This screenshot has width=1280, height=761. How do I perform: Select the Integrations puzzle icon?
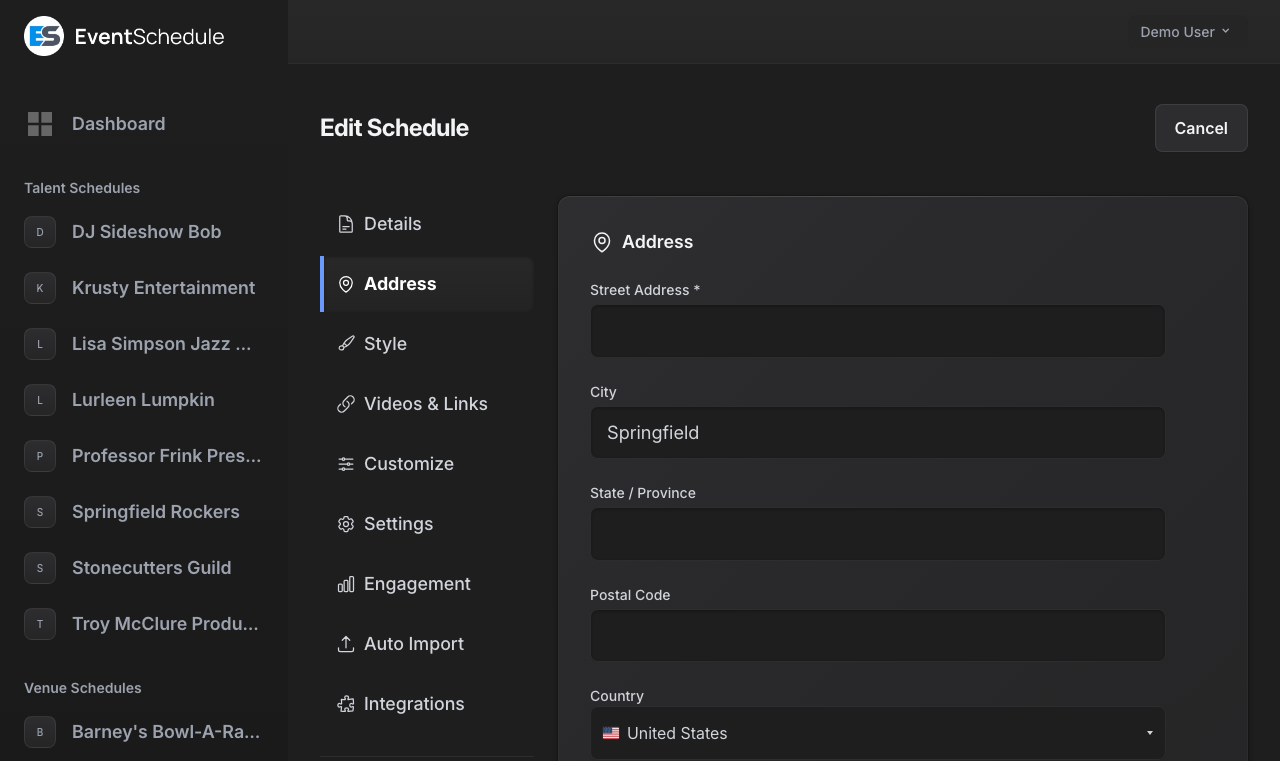[346, 704]
